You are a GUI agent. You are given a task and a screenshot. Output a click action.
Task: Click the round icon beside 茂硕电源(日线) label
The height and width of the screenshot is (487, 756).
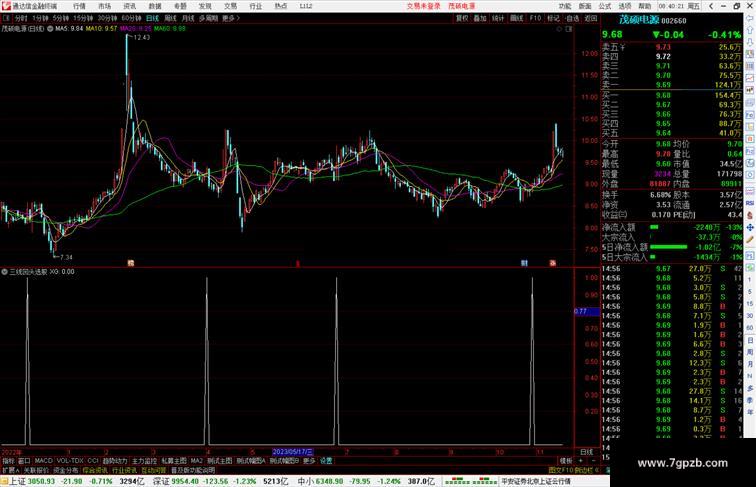click(x=50, y=29)
